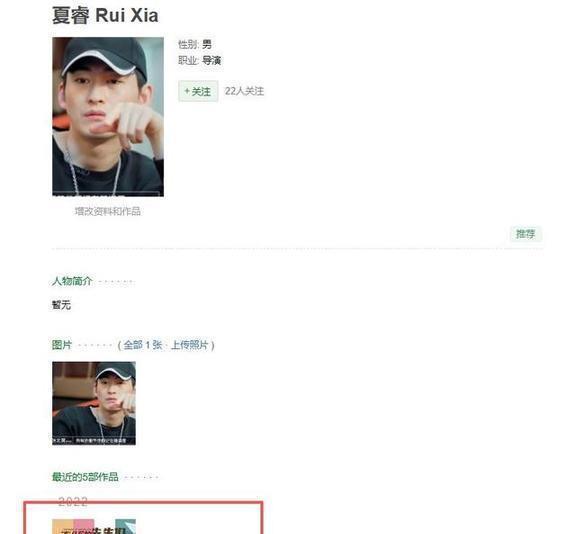Select the 人物简介 section heading
576x534 pixels.
pos(72,281)
